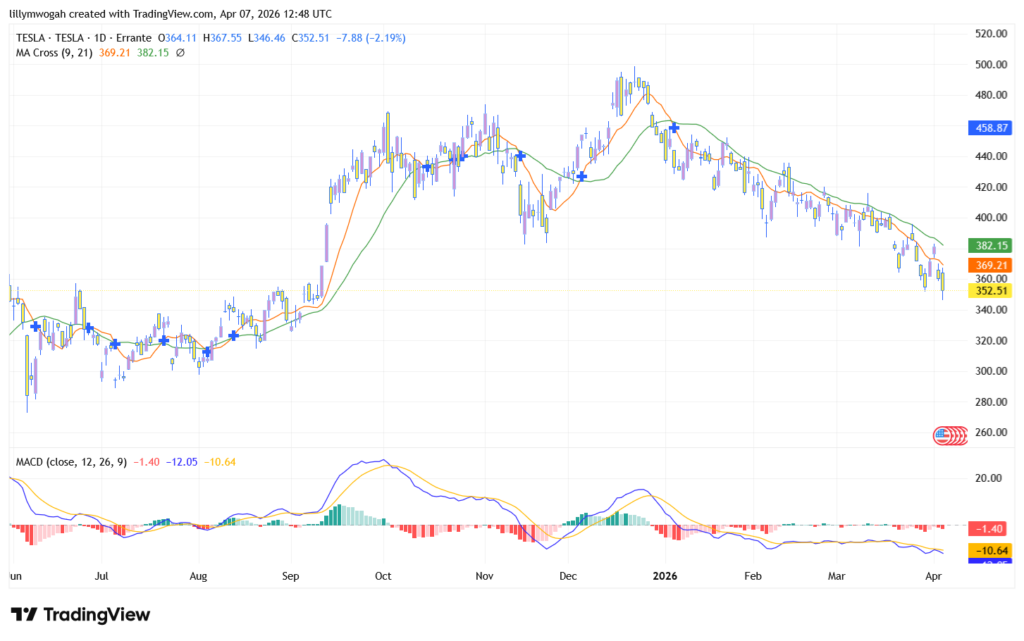Image resolution: width=1024 pixels, height=641 pixels.
Task: Select the leftmost blue MA cross marker
Action: point(36,326)
